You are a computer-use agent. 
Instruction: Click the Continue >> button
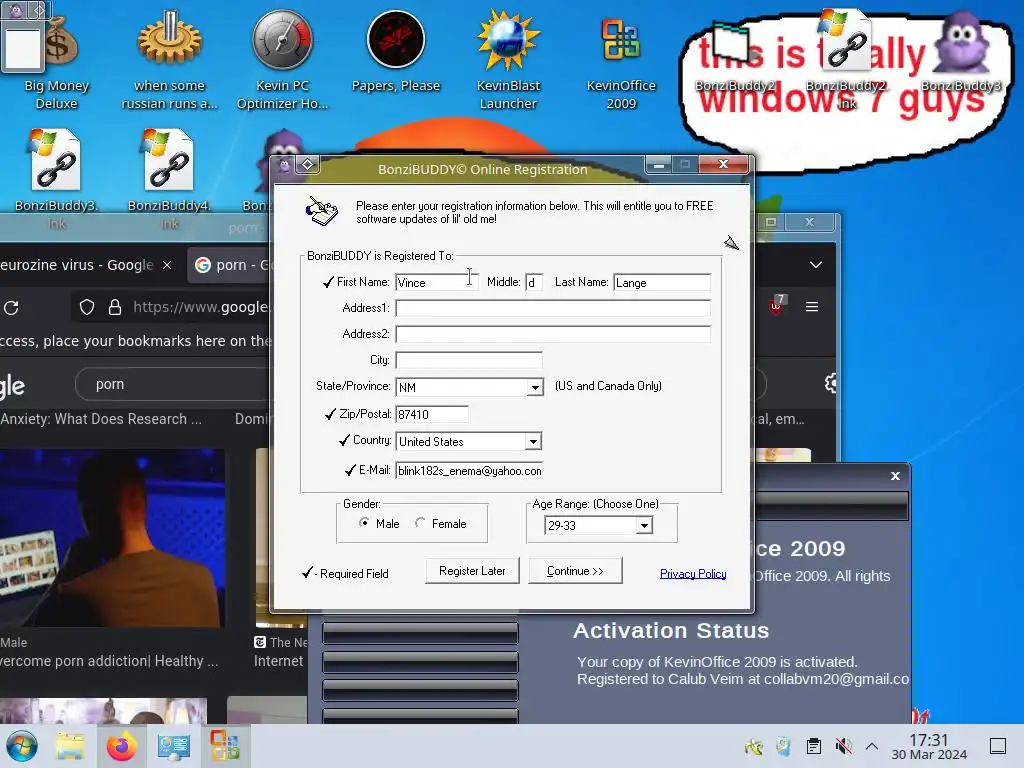pyautogui.click(x=575, y=571)
